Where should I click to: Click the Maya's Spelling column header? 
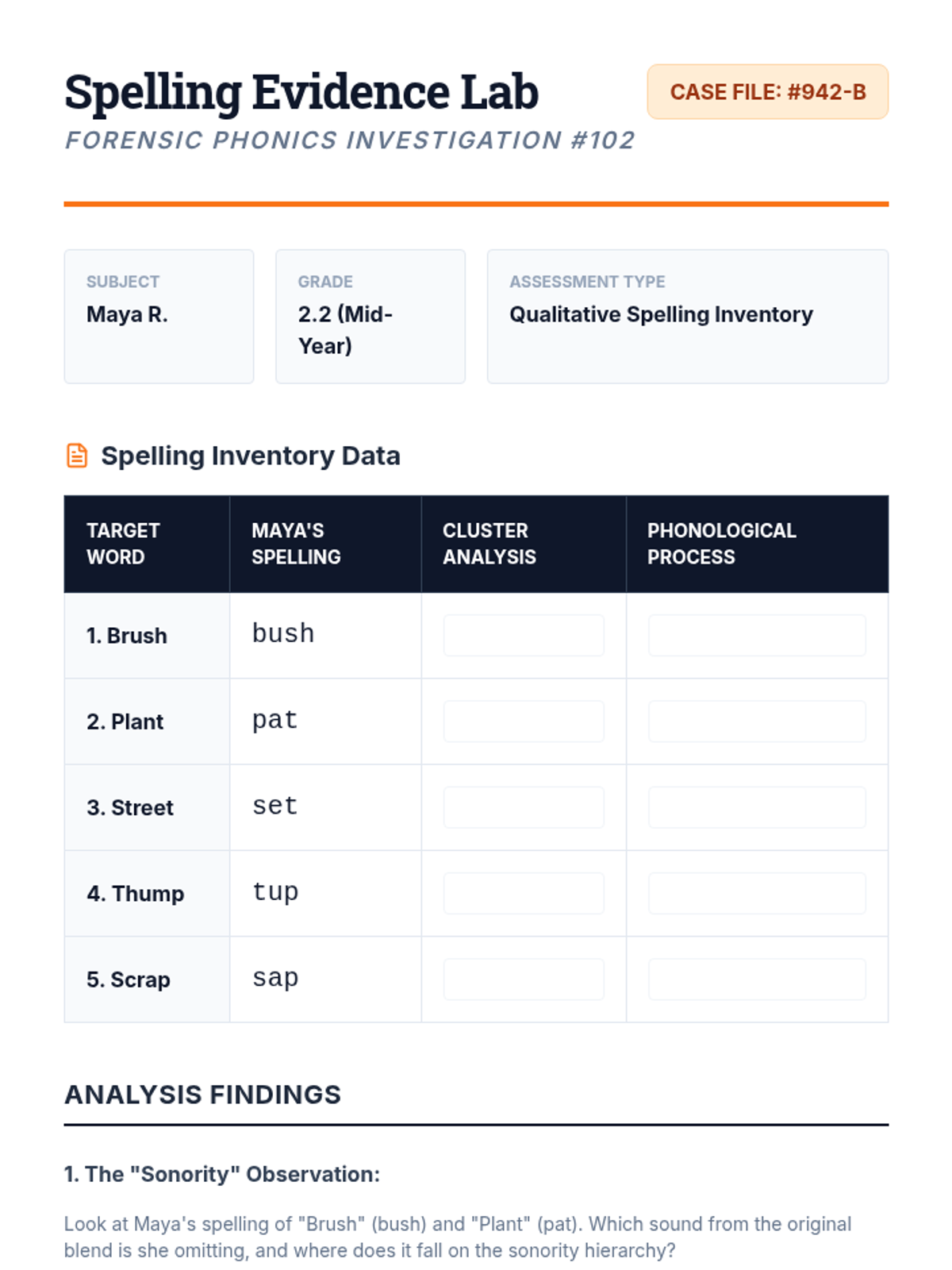coord(325,544)
